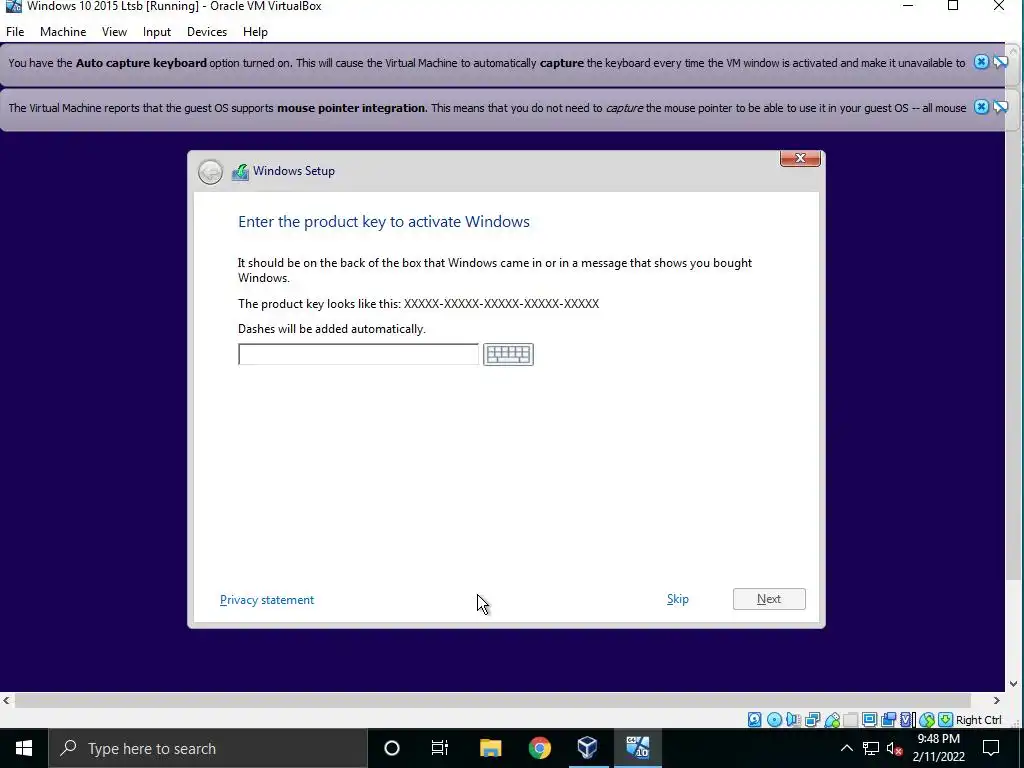This screenshot has width=1024, height=768.
Task: Open Task View on the taskbar
Action: [x=440, y=748]
